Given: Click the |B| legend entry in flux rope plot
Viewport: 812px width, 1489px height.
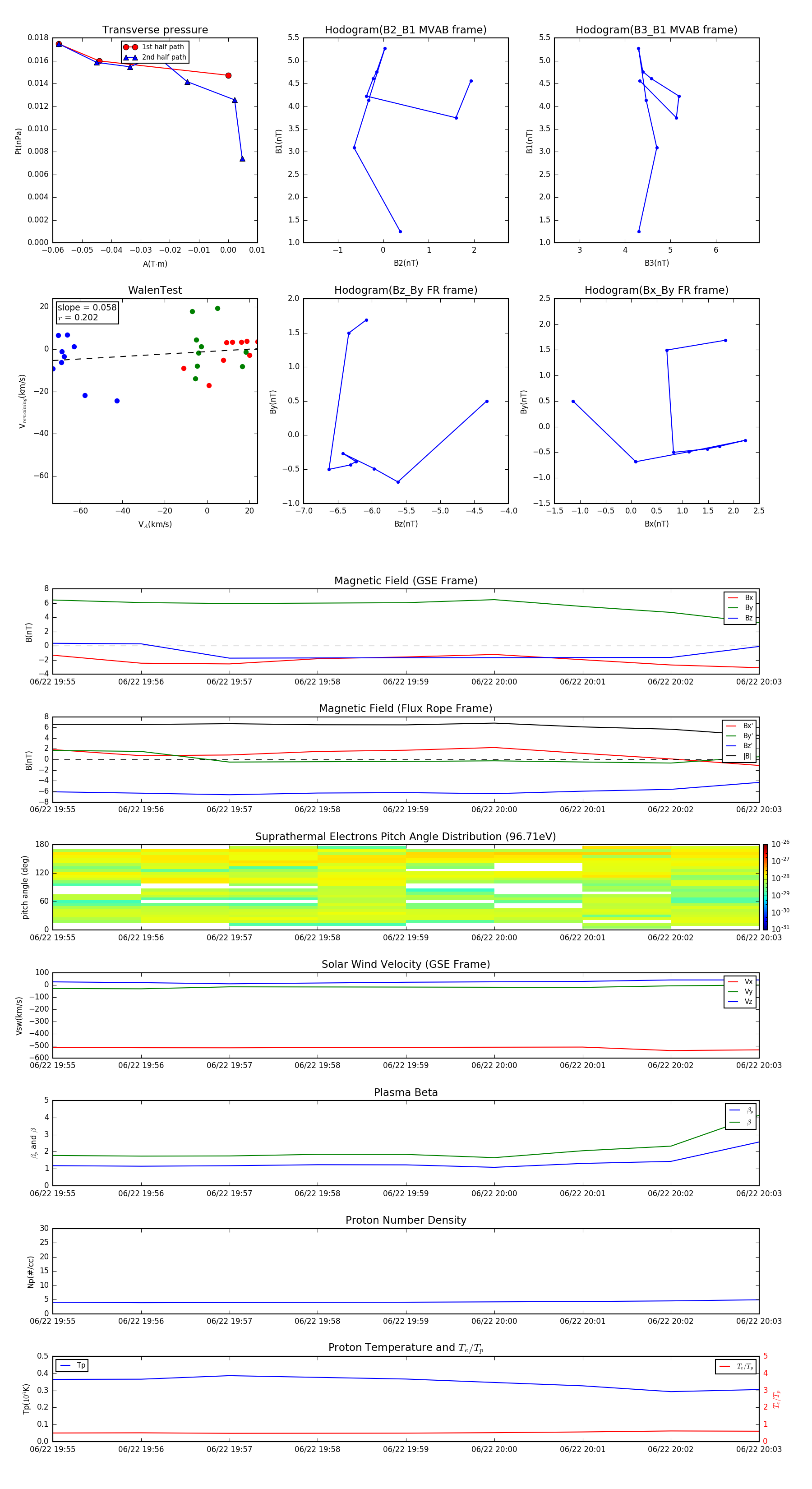Looking at the screenshot, I should click(740, 756).
